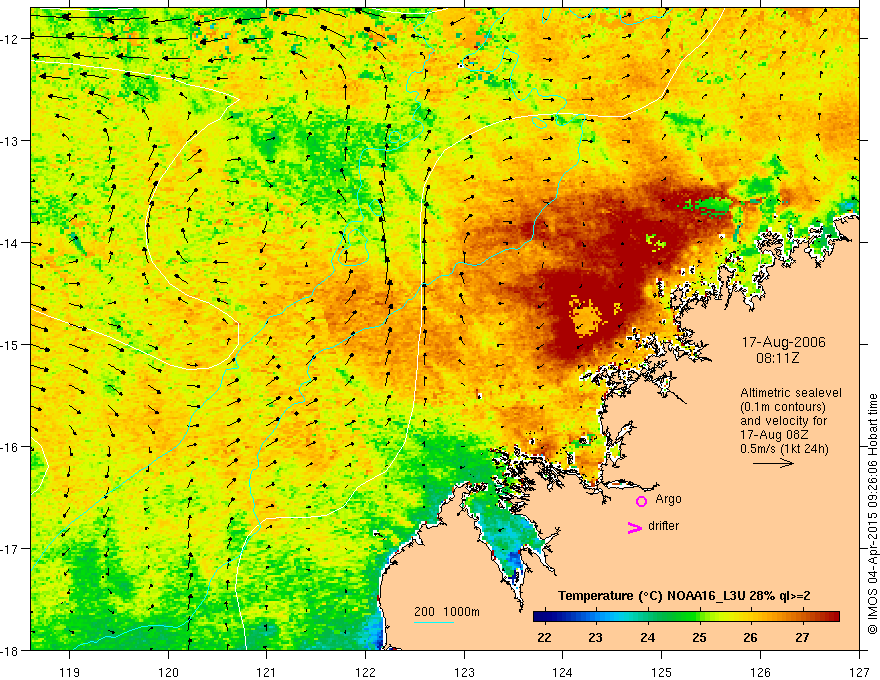Click the temperature color bar
Image resolution: width=880 pixels, height=680 pixels.
click(x=686, y=617)
